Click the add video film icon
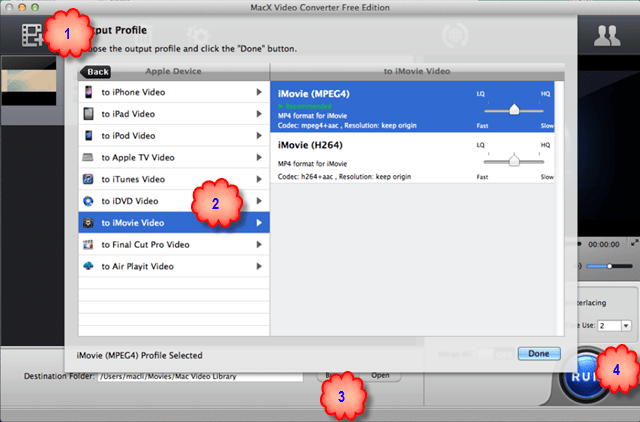The width and height of the screenshot is (640, 422). tap(32, 35)
